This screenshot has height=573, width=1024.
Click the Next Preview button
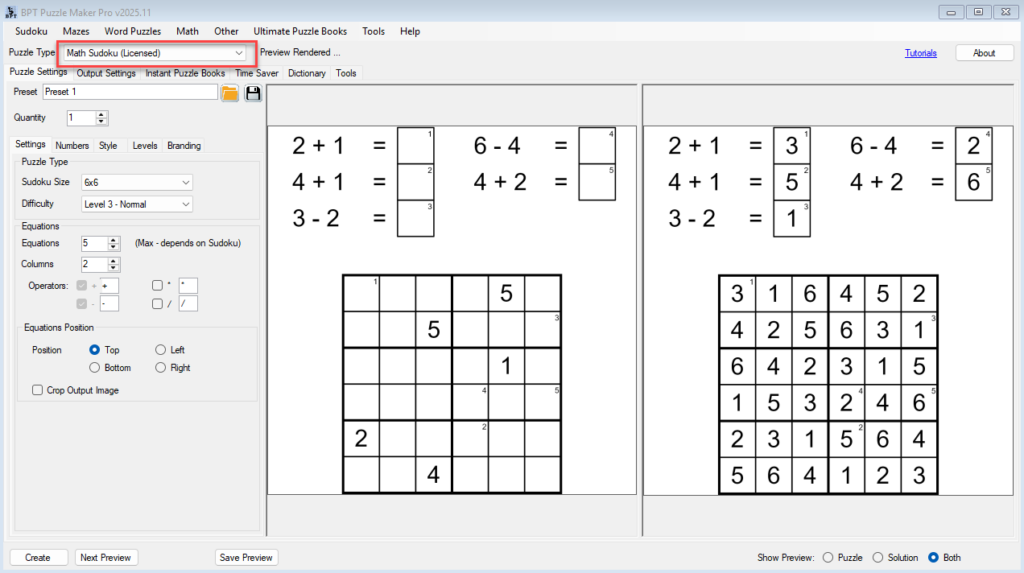point(105,557)
